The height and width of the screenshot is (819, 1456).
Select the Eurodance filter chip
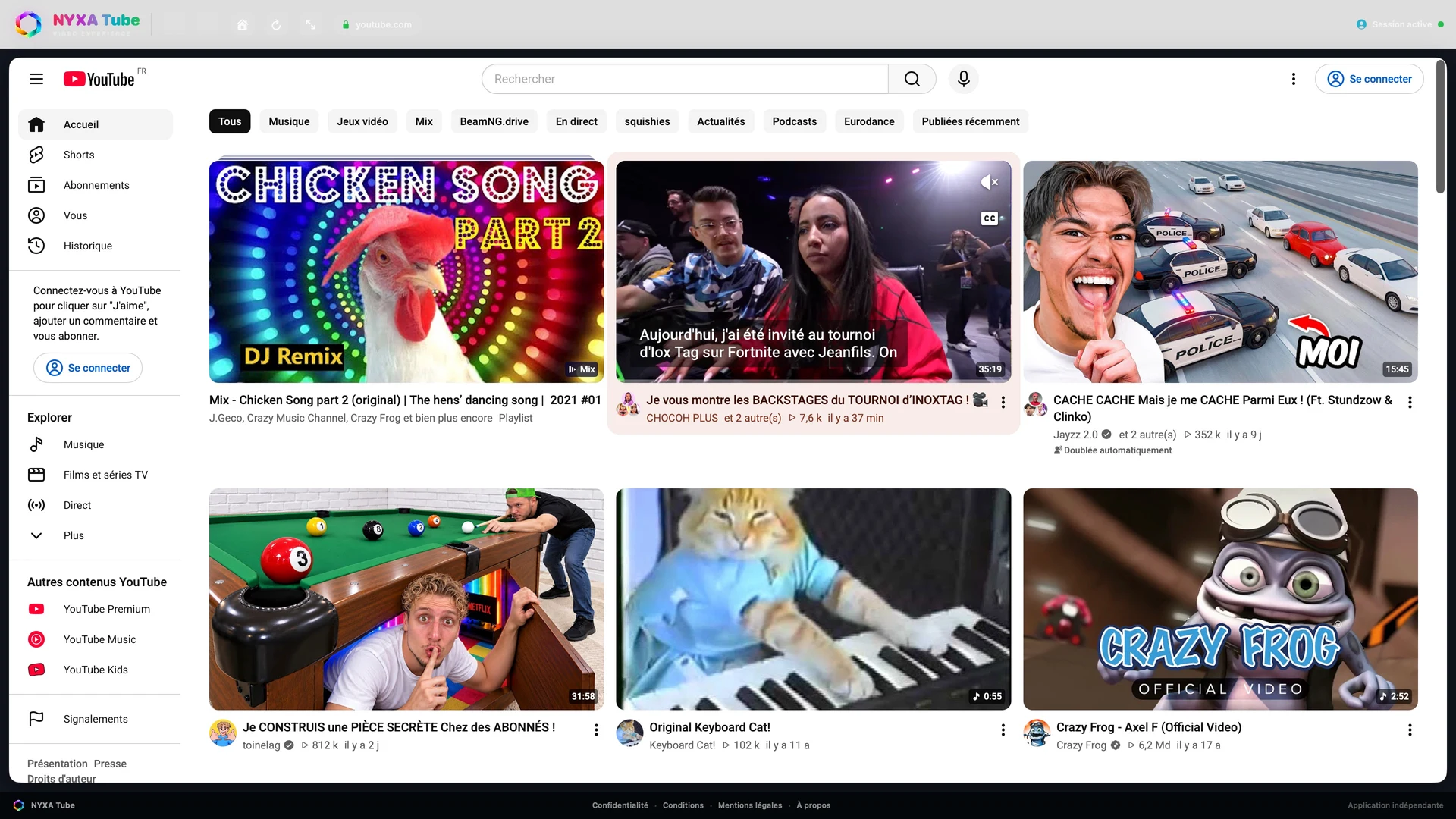coord(869,121)
